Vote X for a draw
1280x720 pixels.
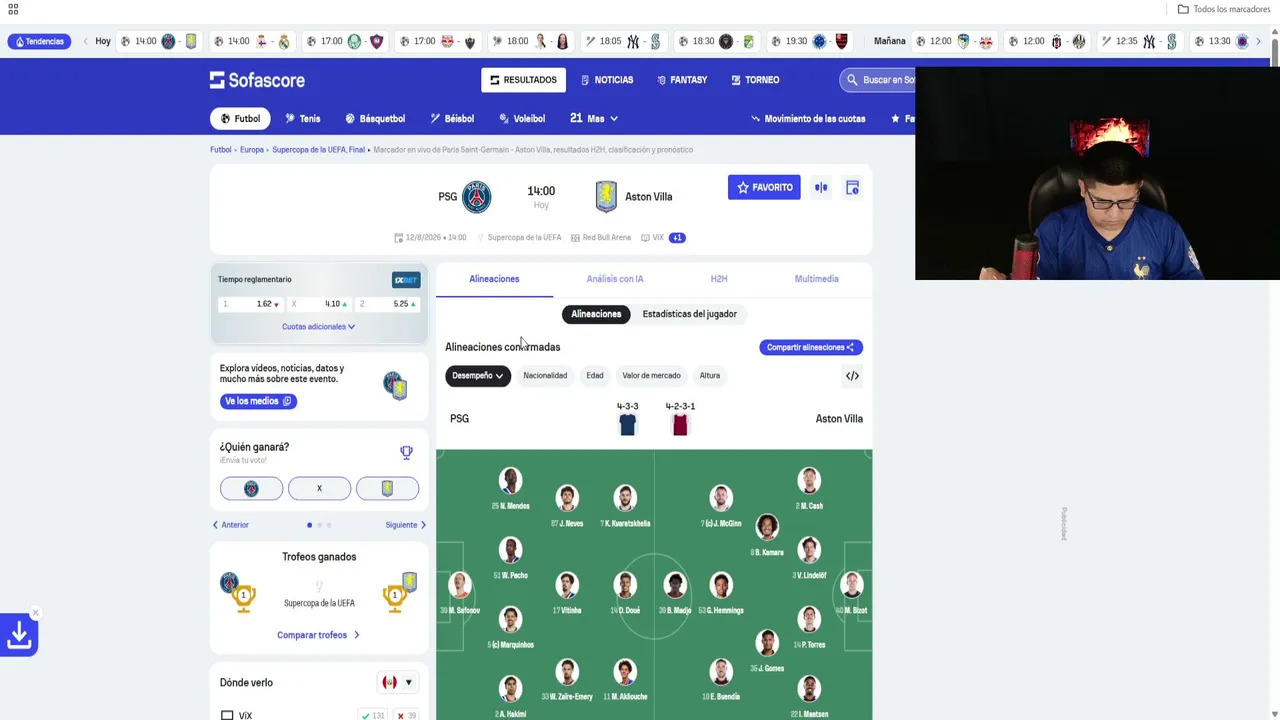319,488
